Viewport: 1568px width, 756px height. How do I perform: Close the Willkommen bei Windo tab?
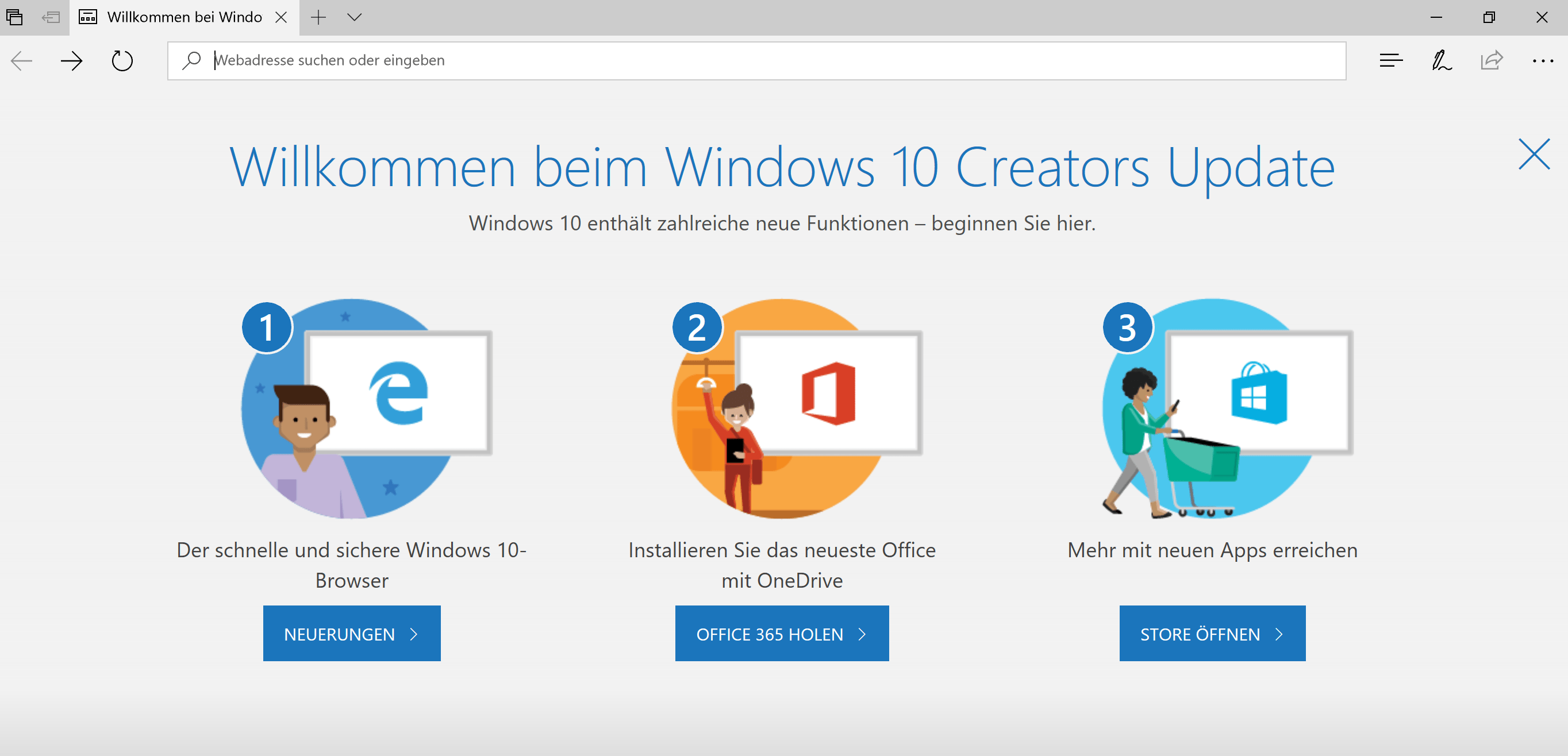click(281, 17)
